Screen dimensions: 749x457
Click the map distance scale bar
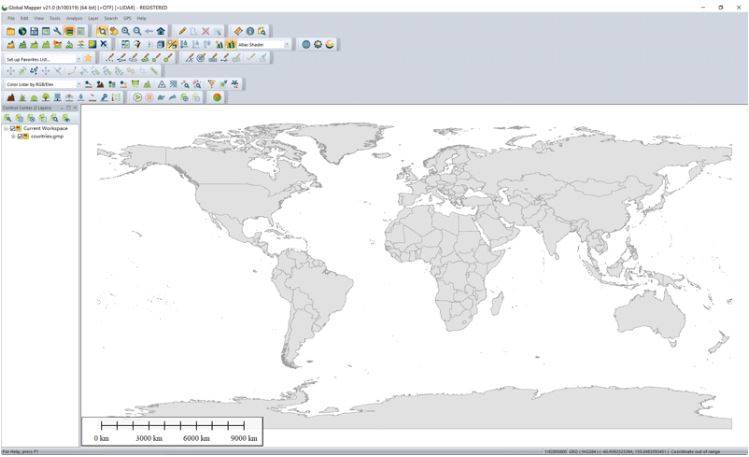point(172,431)
